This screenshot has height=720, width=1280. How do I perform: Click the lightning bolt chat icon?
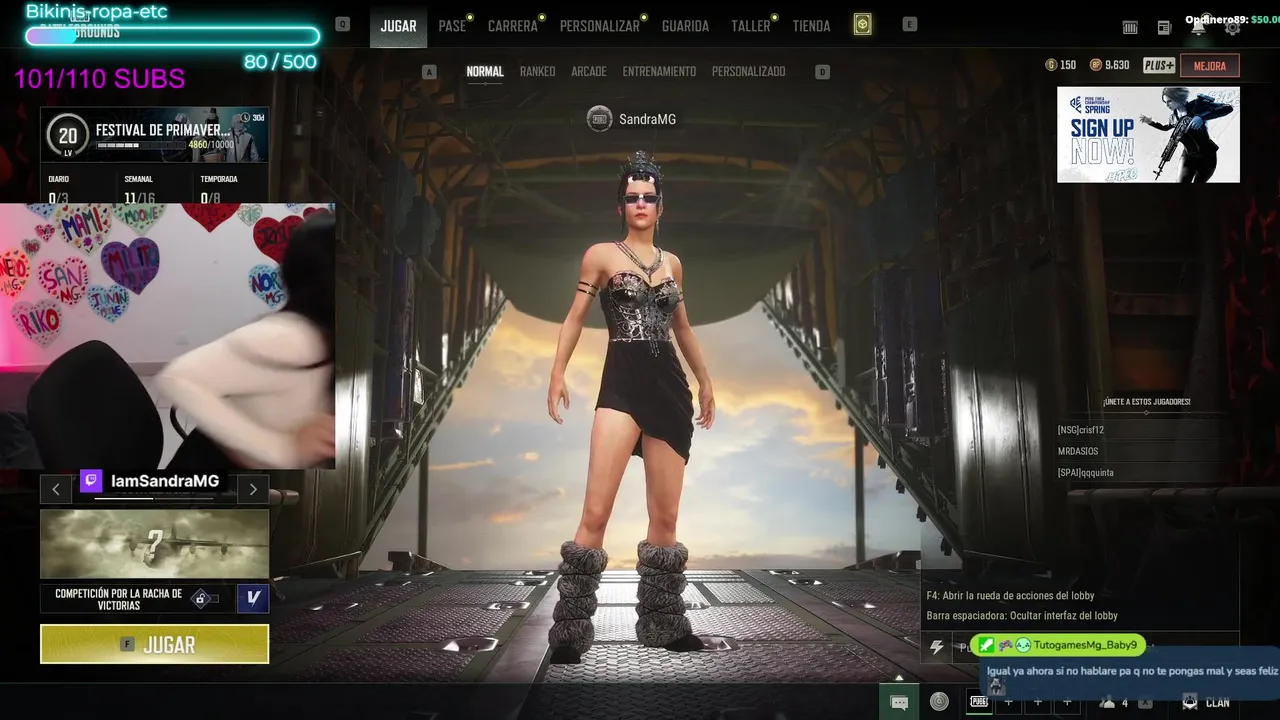click(937, 647)
